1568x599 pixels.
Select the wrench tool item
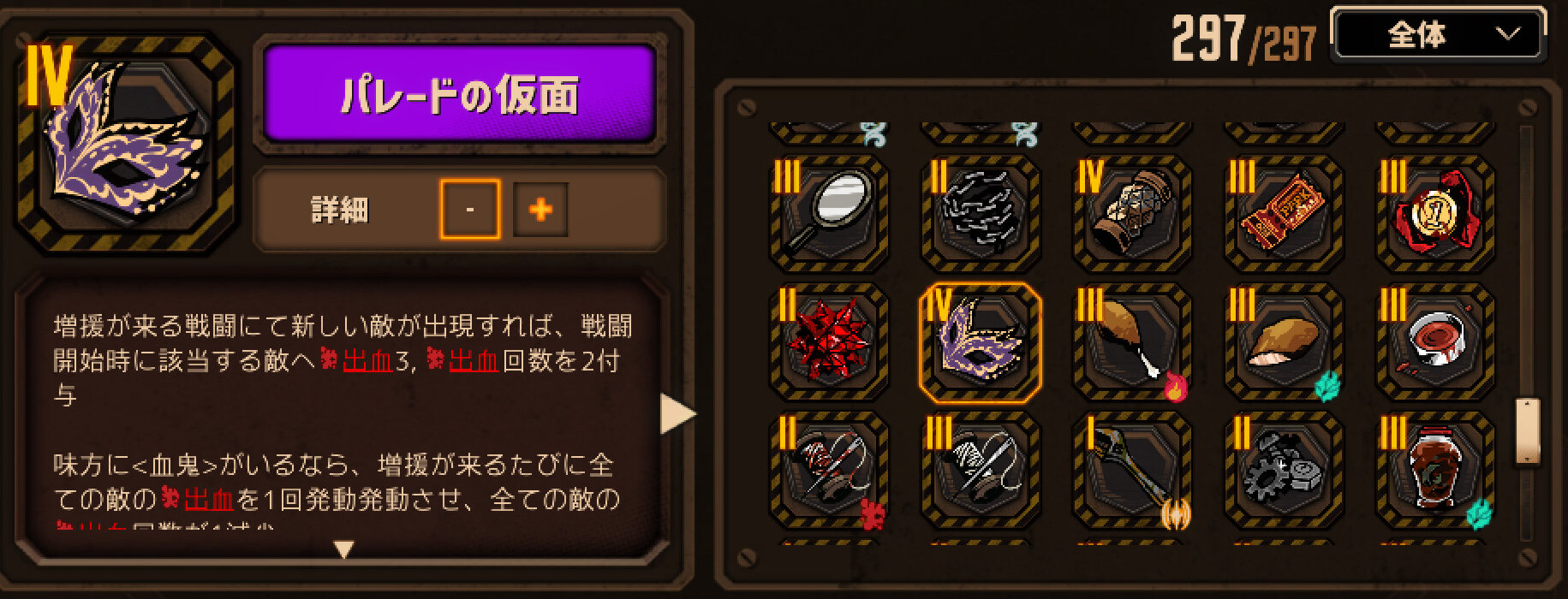[x=1132, y=470]
